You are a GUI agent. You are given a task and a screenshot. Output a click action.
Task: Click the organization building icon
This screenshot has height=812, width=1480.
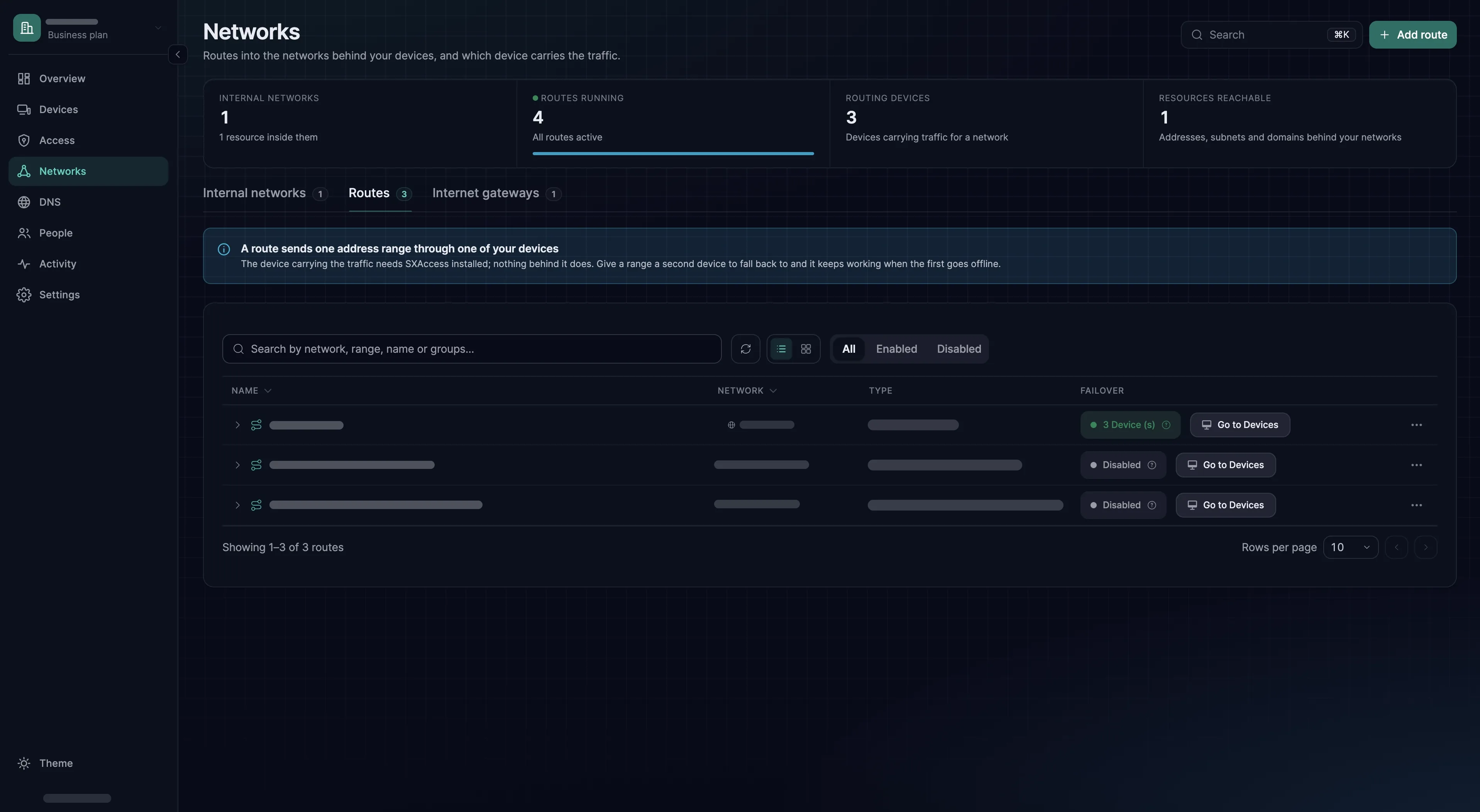(x=27, y=28)
